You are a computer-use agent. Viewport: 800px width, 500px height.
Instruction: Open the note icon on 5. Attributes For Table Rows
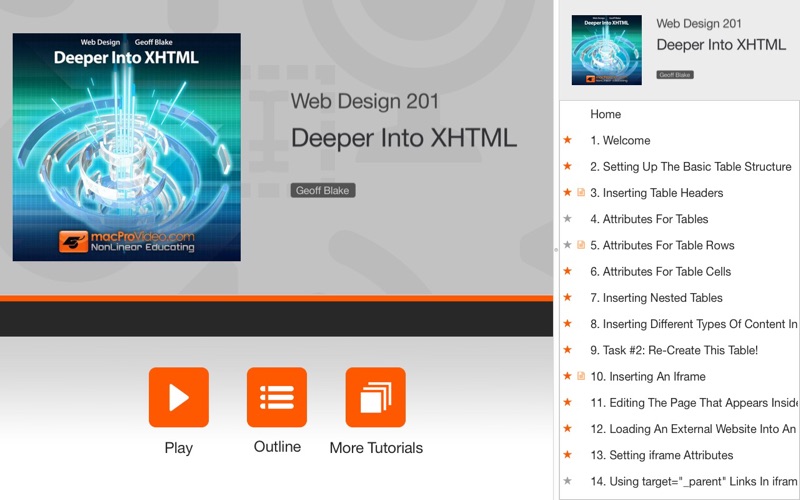[x=581, y=245]
